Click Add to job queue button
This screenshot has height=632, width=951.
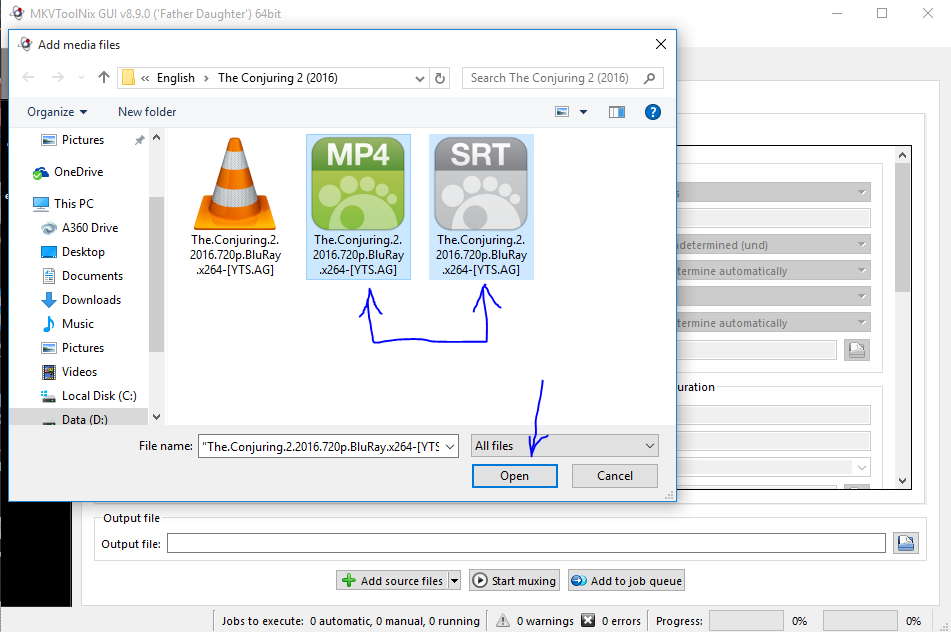point(627,580)
